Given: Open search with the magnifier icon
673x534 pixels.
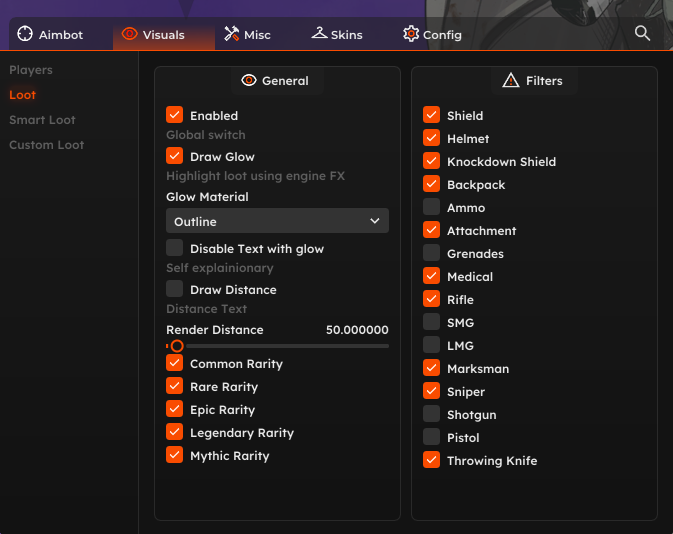Looking at the screenshot, I should 643,33.
